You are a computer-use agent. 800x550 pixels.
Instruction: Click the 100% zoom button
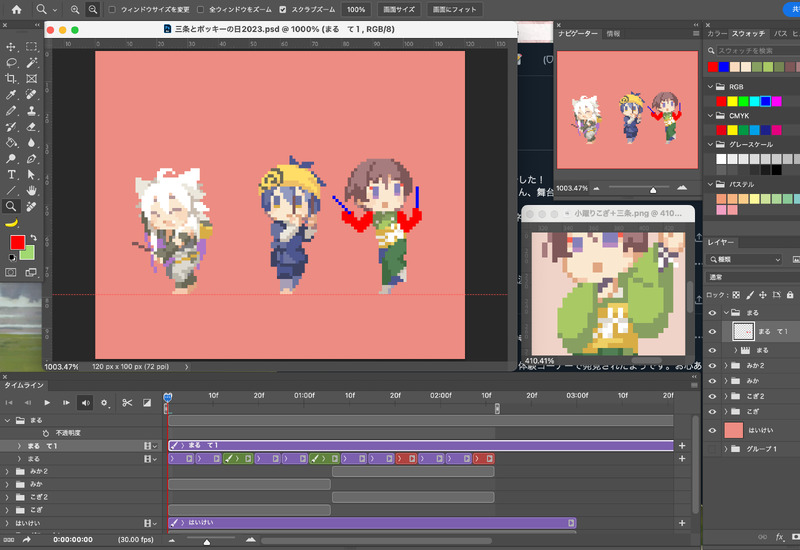pos(355,9)
